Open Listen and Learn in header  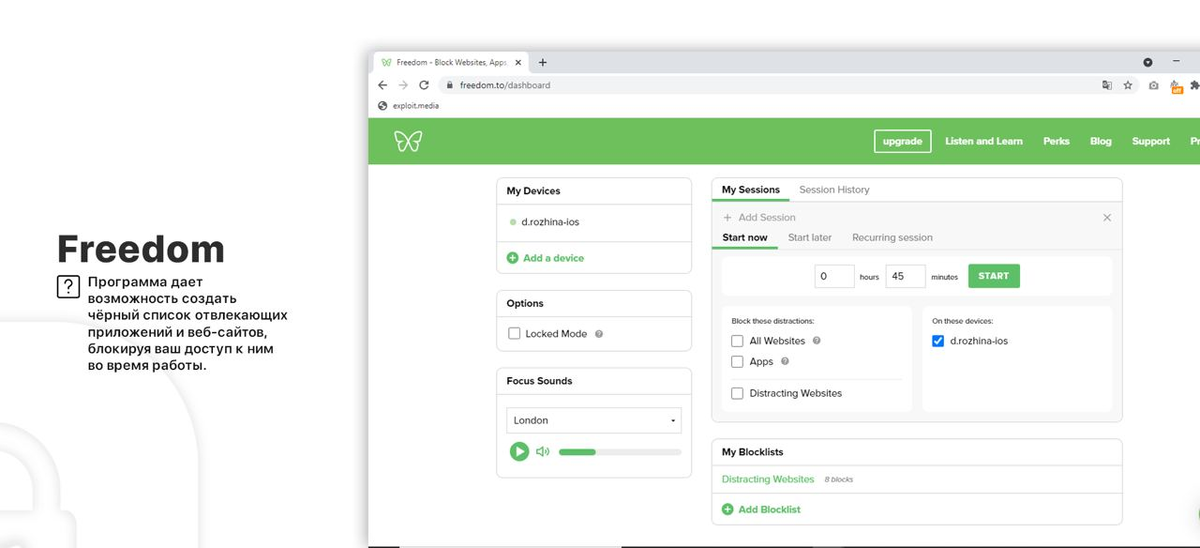[x=984, y=141]
